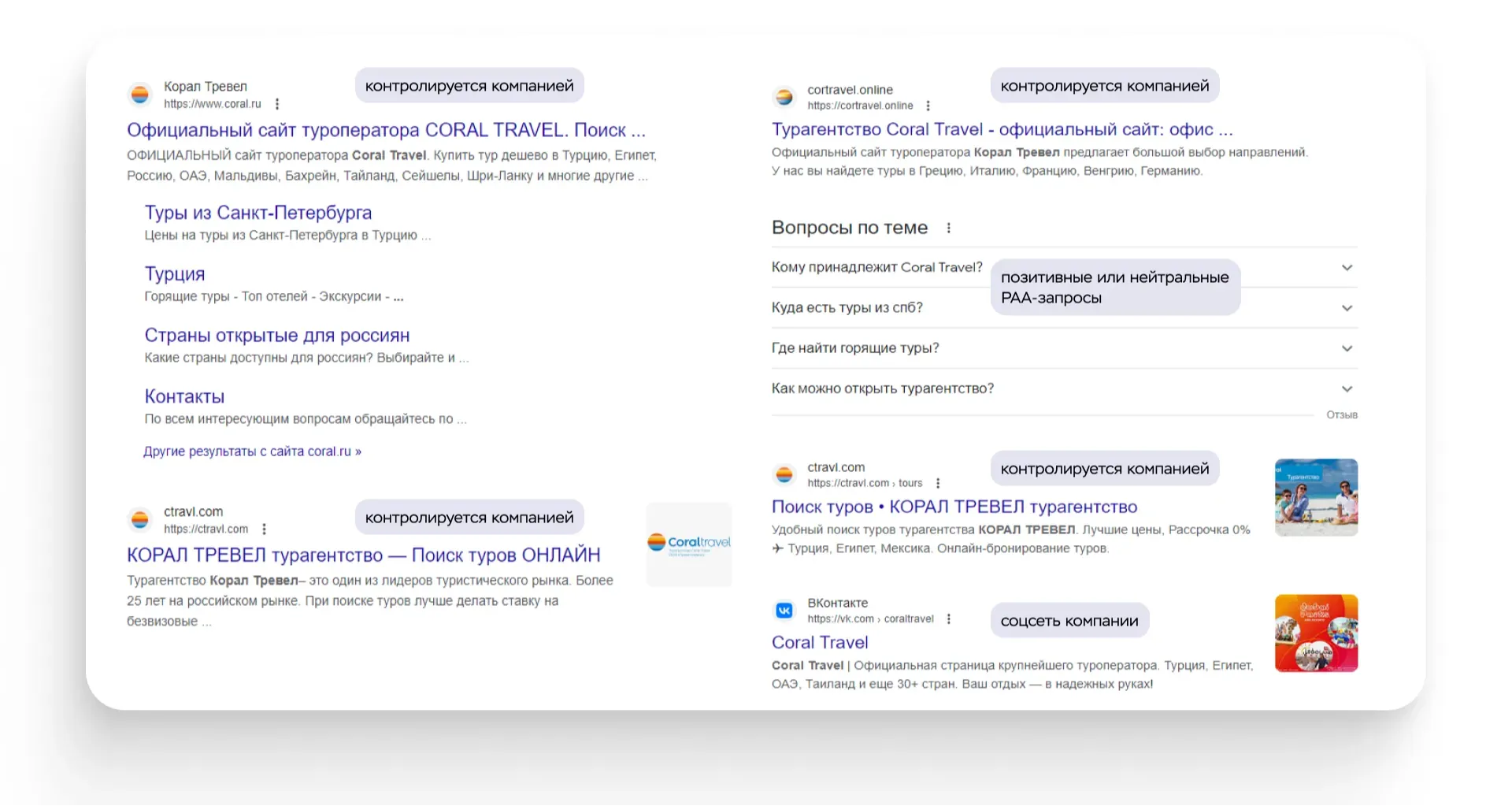Open Официальный сайт туроператора CORAL TRAVEL result
The width and height of the screenshot is (1512, 806).
(x=386, y=130)
